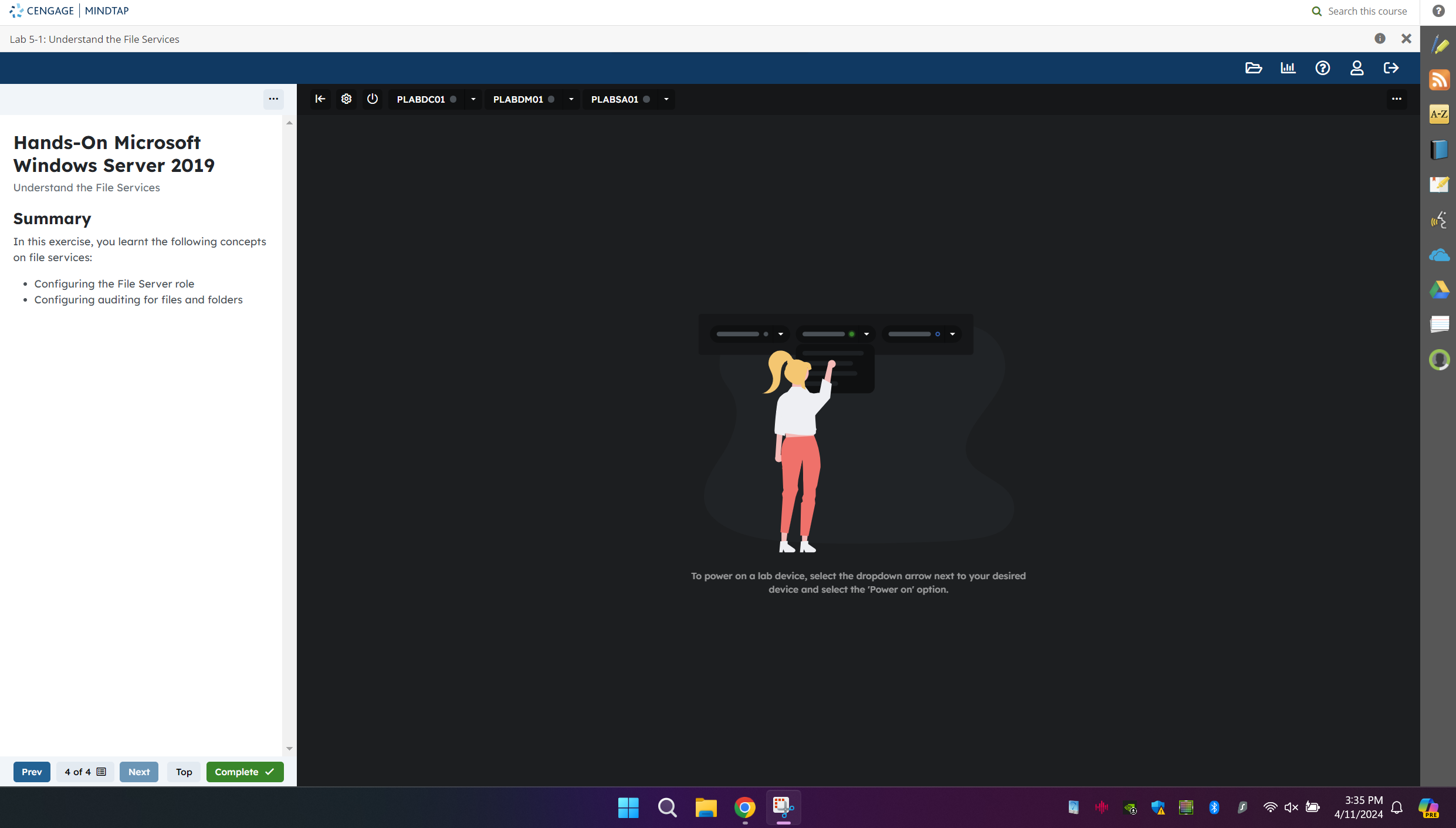Image resolution: width=1456 pixels, height=828 pixels.
Task: Click the instructions scrollbar down arrow
Action: click(289, 749)
